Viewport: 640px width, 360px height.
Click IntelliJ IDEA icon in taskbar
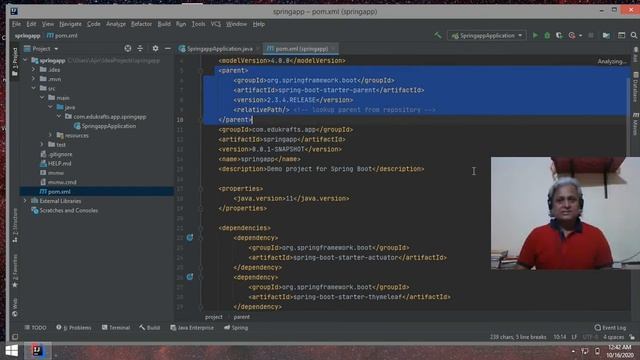pos(37,350)
